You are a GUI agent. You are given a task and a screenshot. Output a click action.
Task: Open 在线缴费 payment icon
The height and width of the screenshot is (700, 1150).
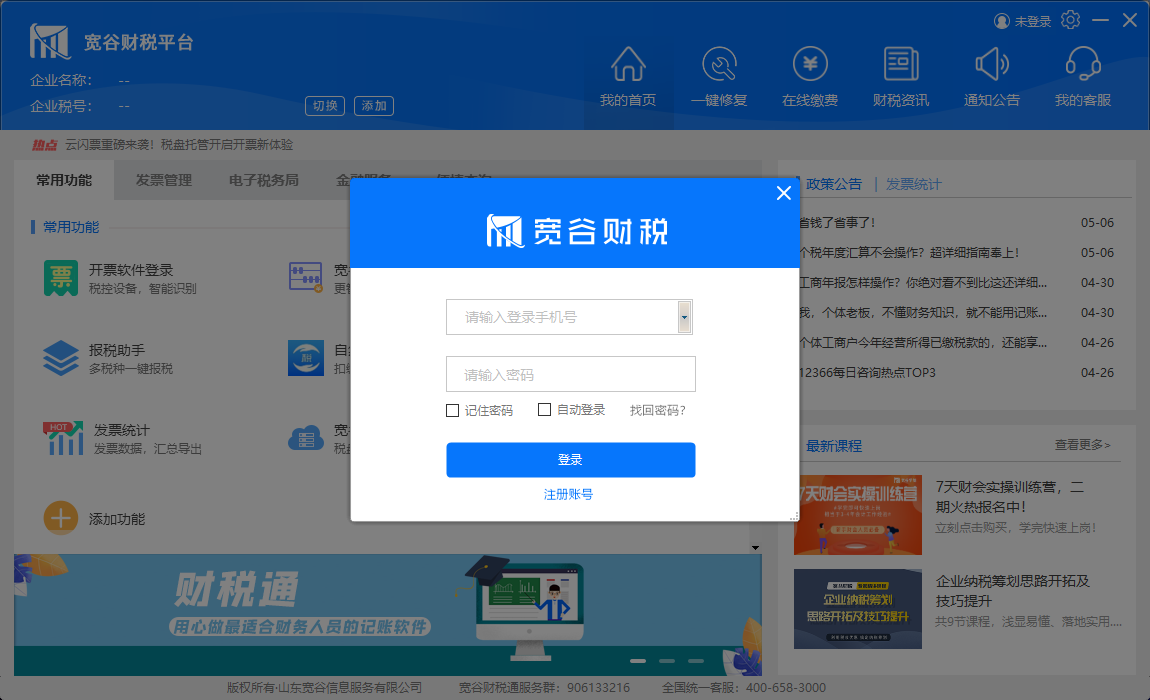(x=810, y=65)
